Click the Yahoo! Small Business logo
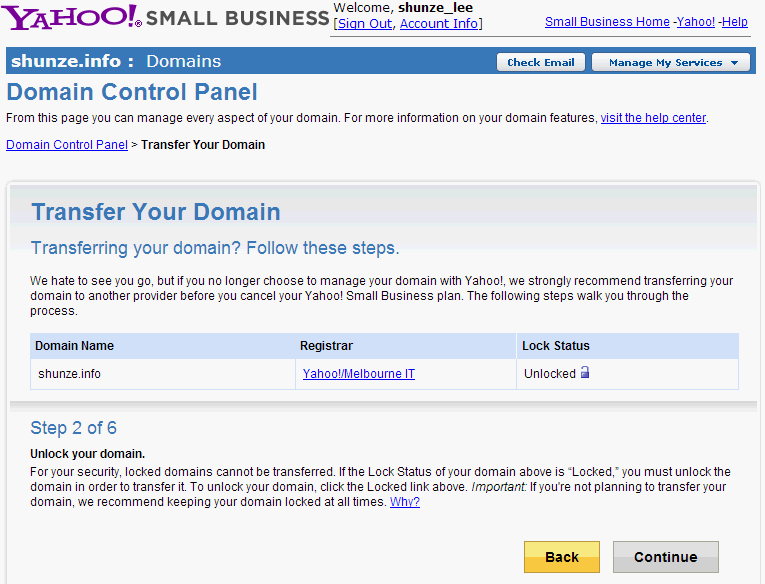 pos(166,17)
